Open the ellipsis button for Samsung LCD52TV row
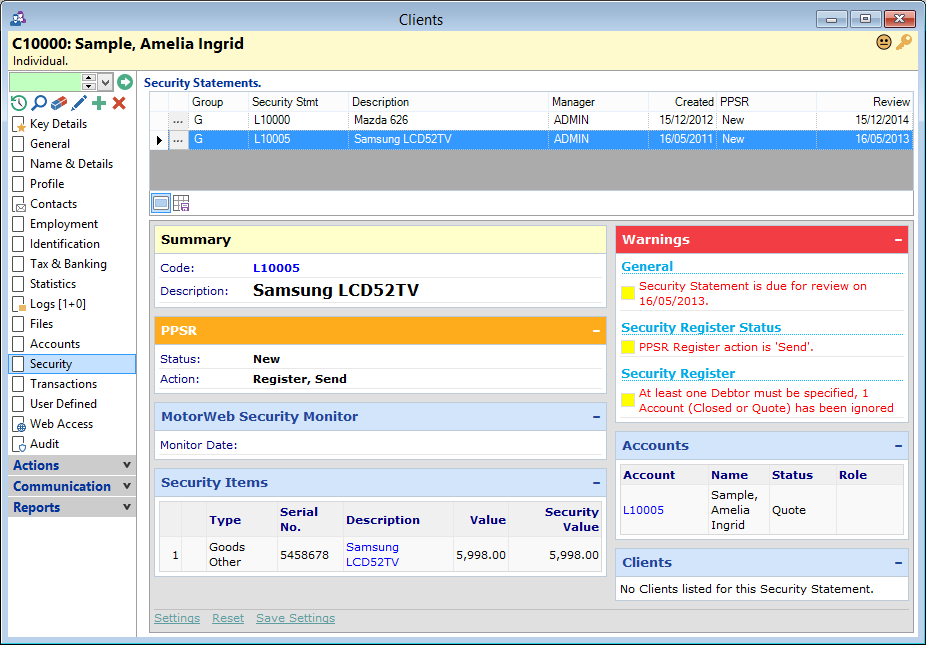 pyautogui.click(x=178, y=140)
